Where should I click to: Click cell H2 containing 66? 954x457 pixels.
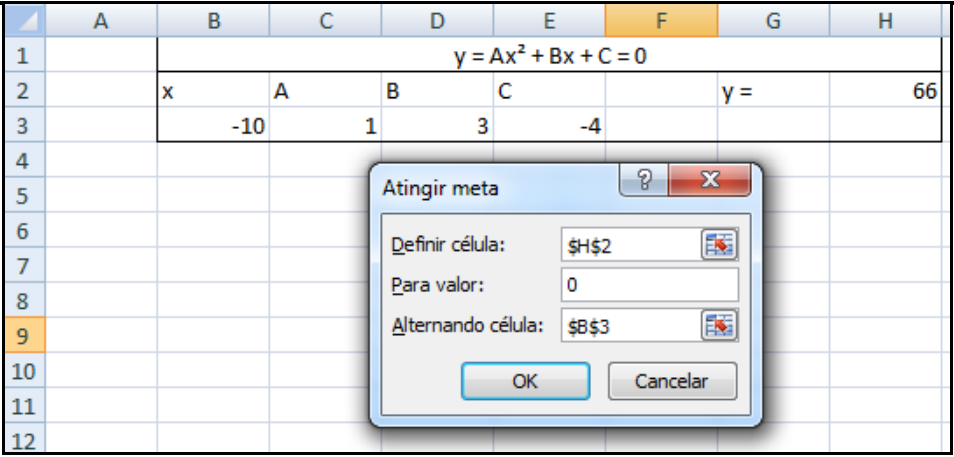tap(884, 92)
